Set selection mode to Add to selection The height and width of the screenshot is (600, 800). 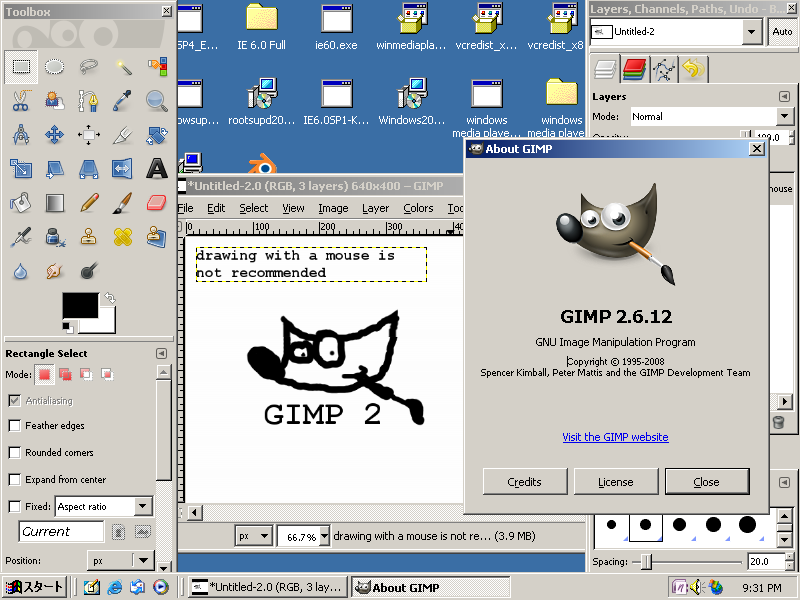click(65, 375)
